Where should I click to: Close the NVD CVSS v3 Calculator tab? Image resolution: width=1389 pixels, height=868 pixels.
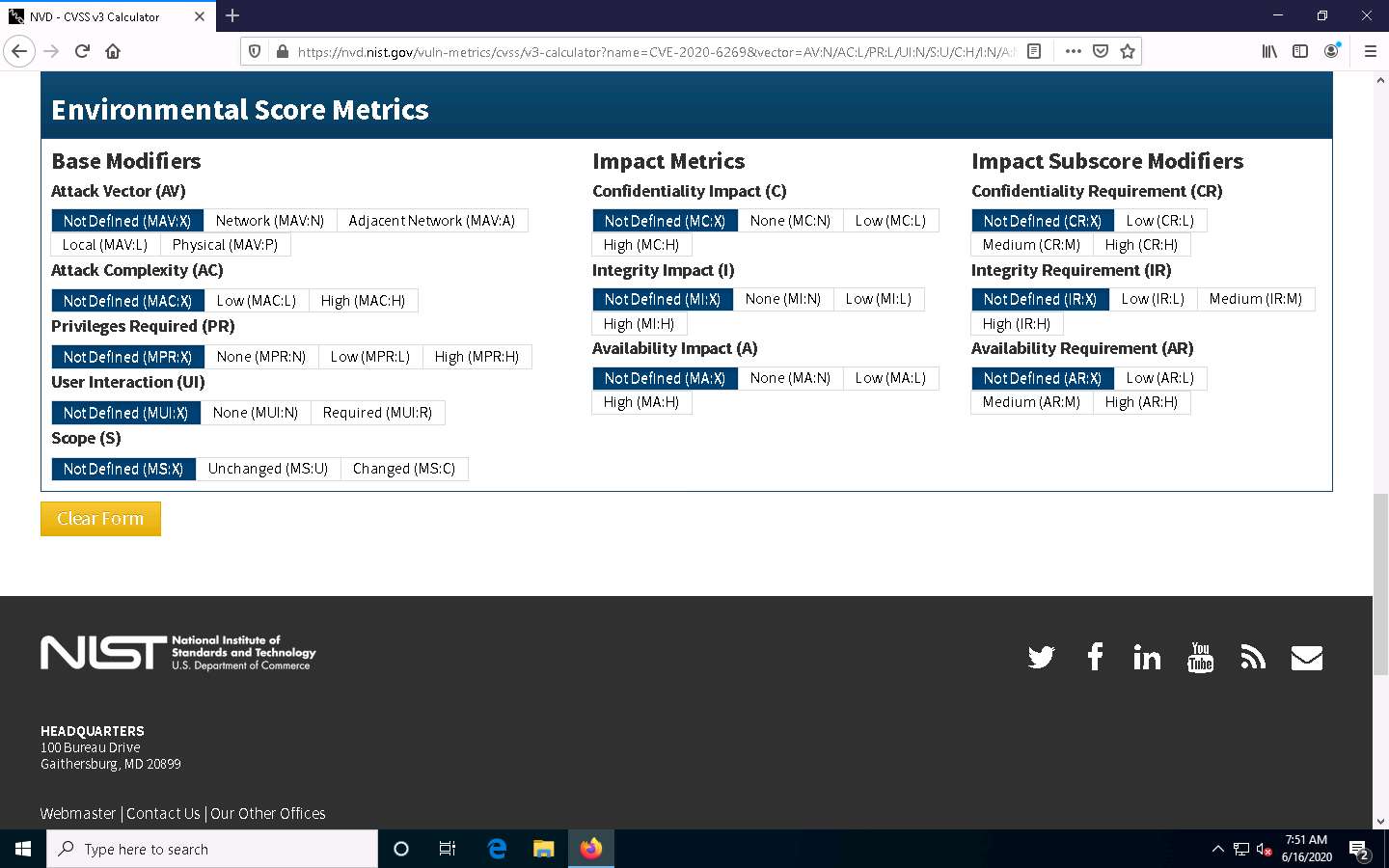(x=199, y=16)
